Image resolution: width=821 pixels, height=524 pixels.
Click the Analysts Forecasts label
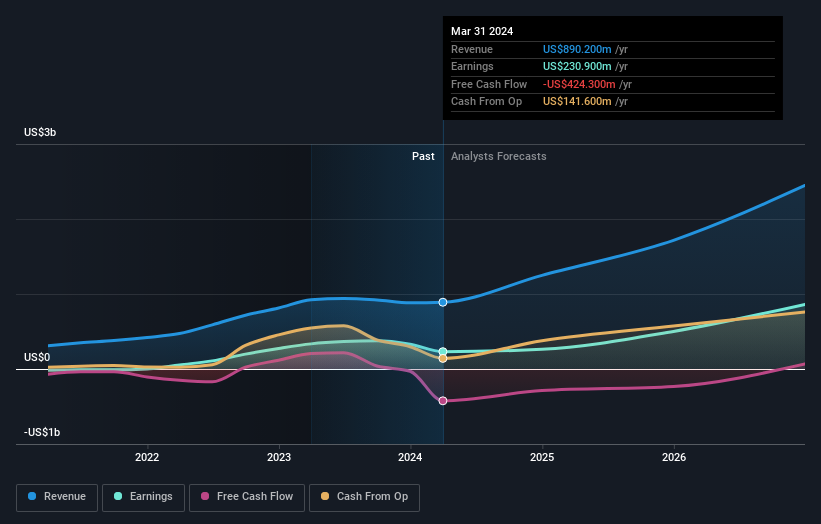[x=498, y=157]
